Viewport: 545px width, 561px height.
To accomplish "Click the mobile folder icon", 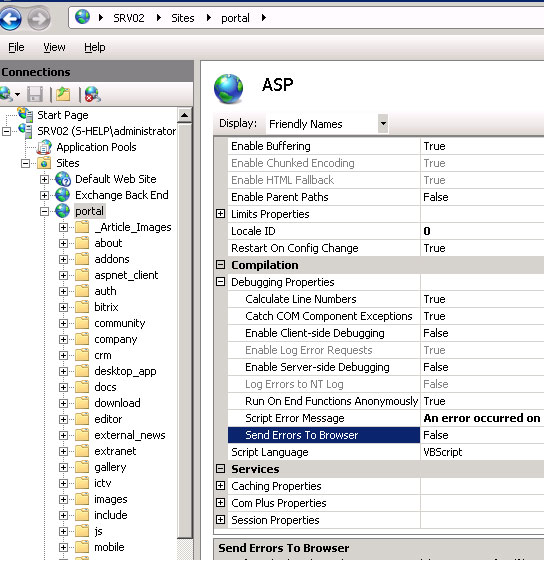I will pos(82,547).
